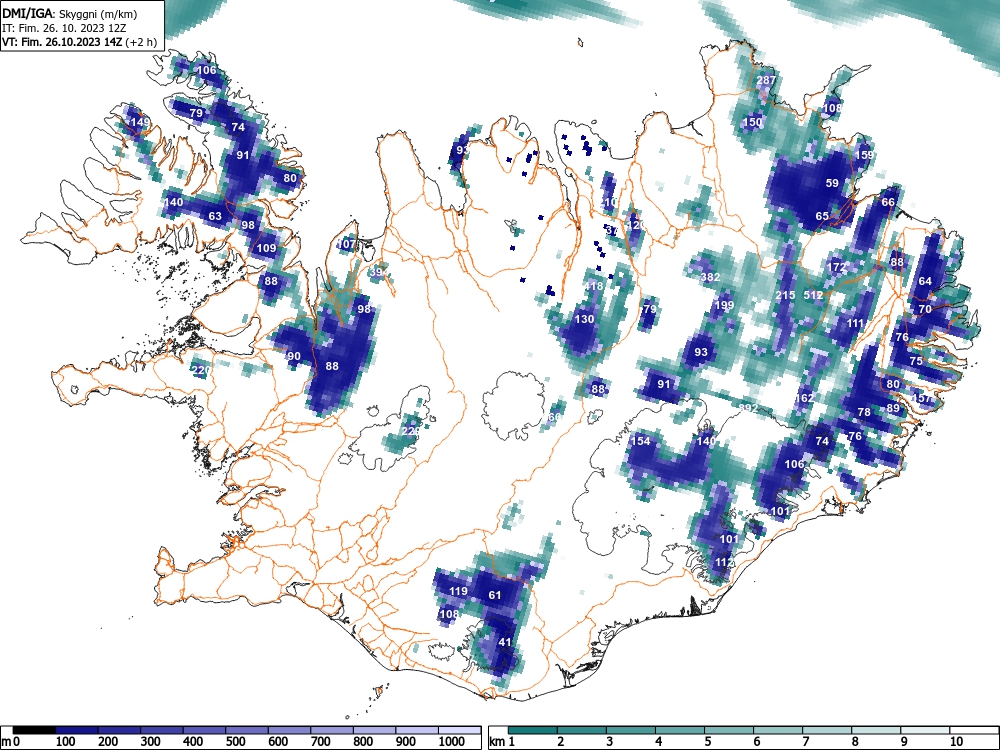Click the visibility value 78 on the map
Screen dimensions: 1000x750
(864, 412)
